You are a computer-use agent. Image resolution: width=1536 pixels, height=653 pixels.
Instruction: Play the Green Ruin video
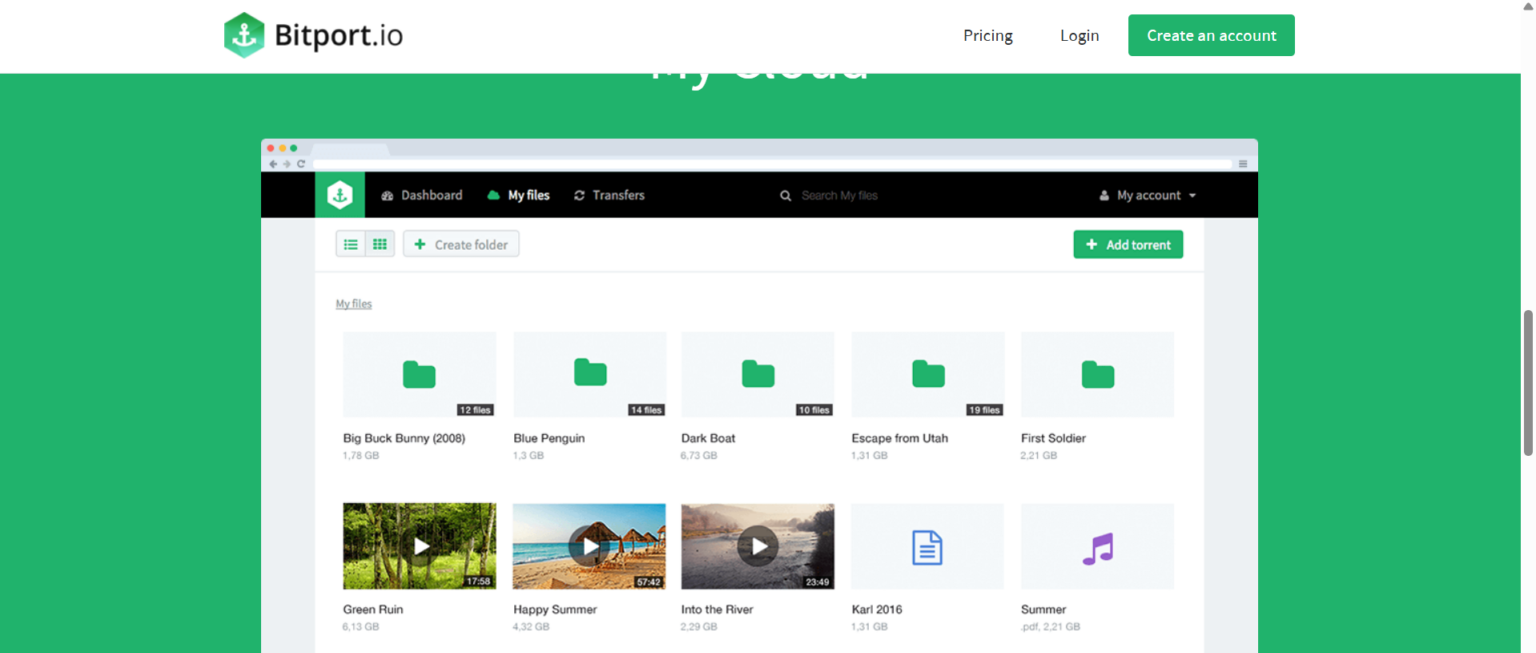[419, 546]
